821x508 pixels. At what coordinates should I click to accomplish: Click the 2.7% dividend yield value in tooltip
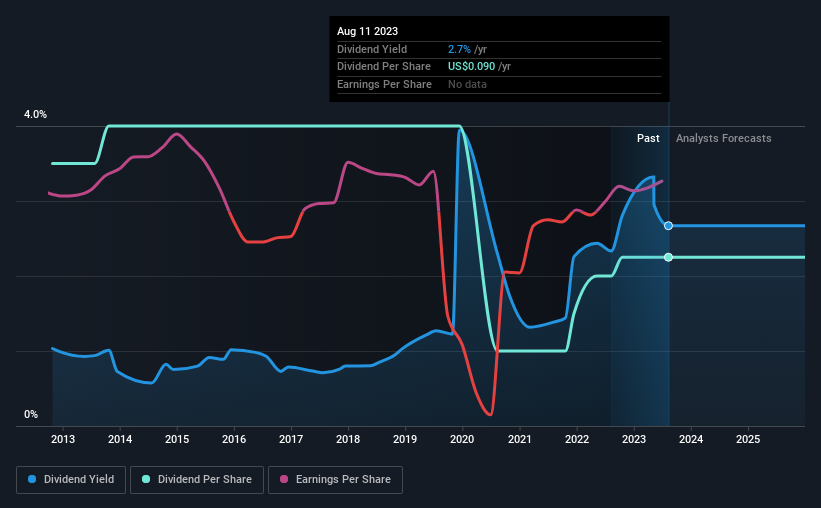[459, 49]
